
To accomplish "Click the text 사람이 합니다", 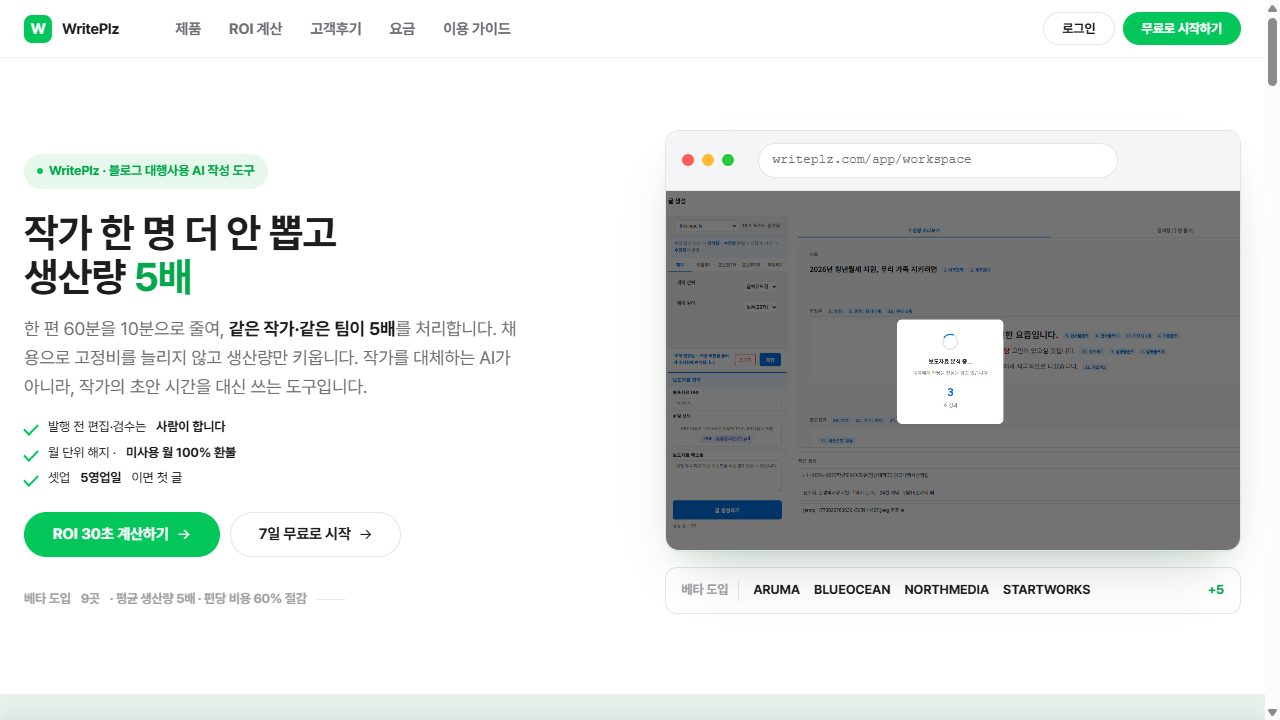I will tap(190, 426).
